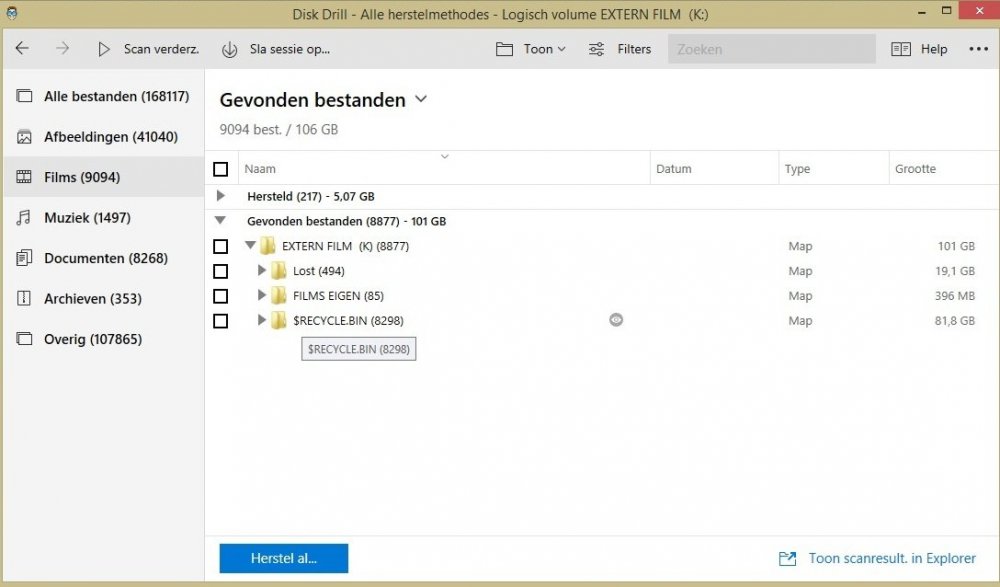
Task: Check the FILMS EIGEN folder checkbox
Action: pos(221,296)
